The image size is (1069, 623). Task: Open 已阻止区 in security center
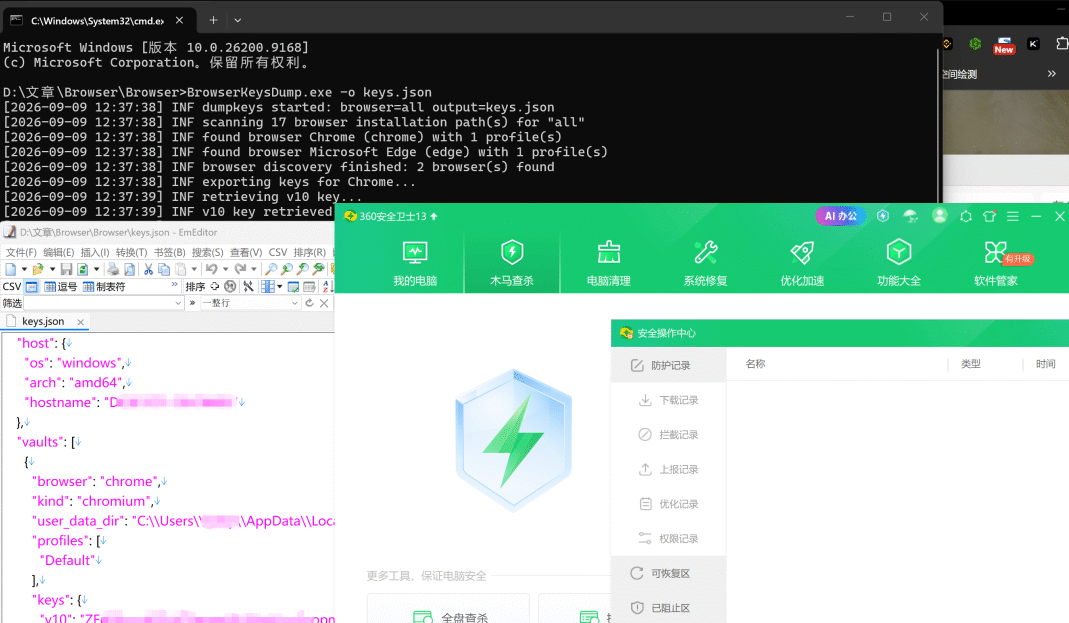click(668, 608)
